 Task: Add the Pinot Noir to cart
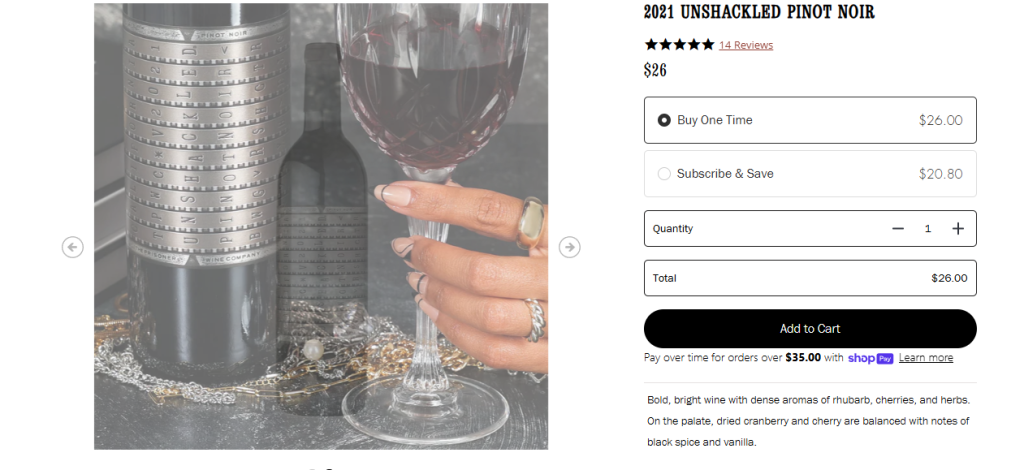(810, 328)
